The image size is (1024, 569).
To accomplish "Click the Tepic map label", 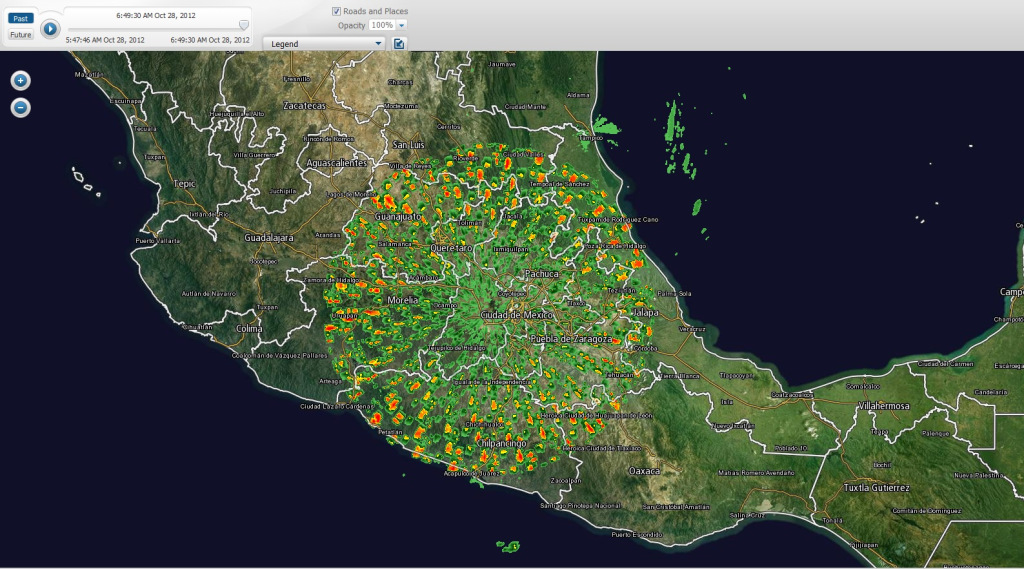I will (185, 184).
